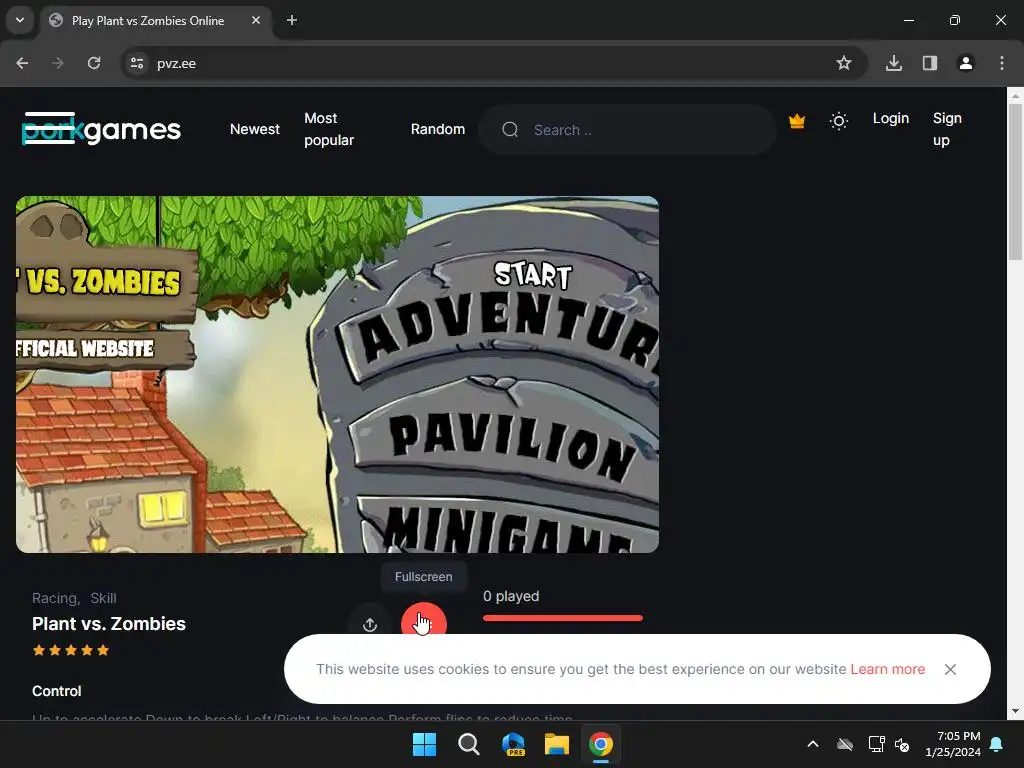Open the Newest games page

point(255,129)
